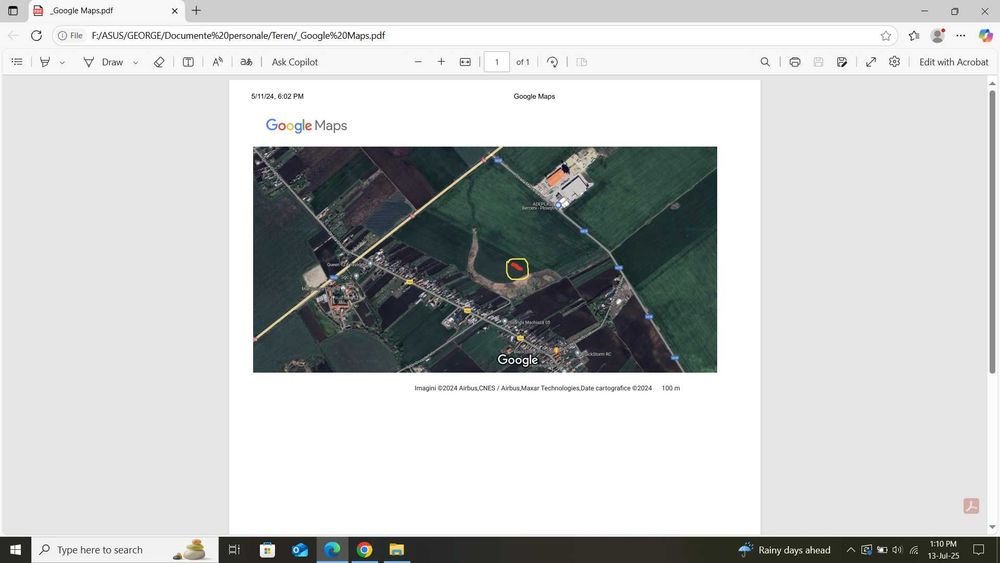Toggle the Page view icon
The image size is (1000, 563).
582,62
